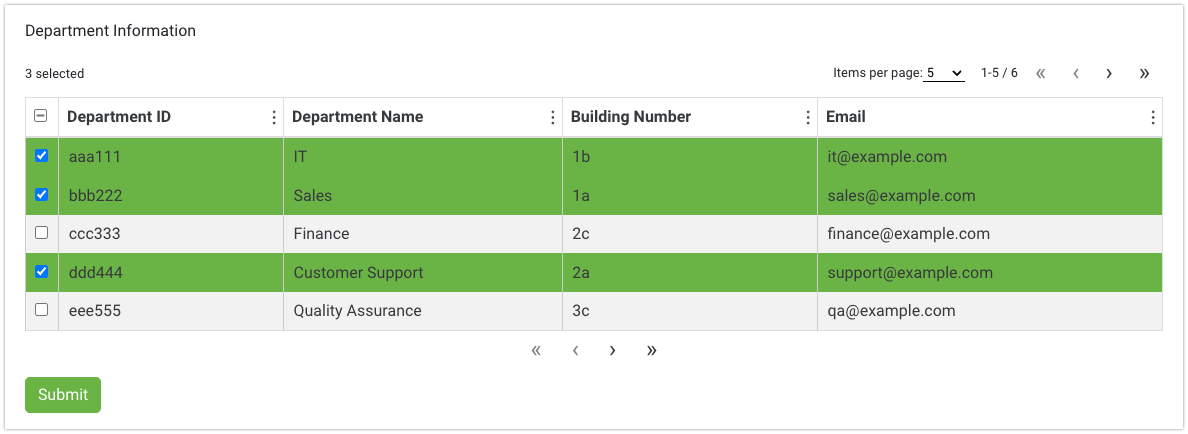Open Building Number column menu icon

808,118
